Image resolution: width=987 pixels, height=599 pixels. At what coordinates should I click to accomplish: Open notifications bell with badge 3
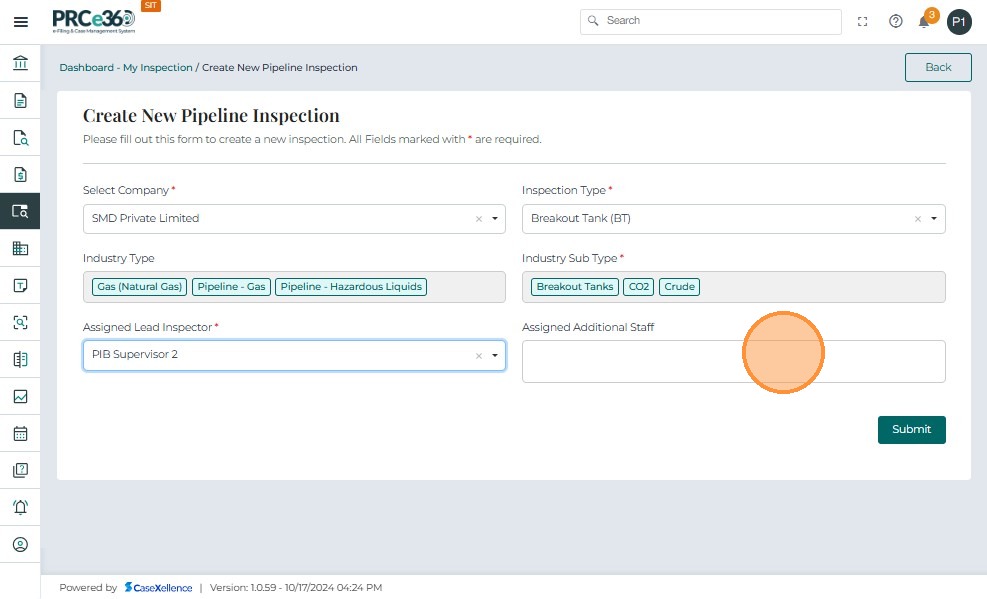[925, 21]
